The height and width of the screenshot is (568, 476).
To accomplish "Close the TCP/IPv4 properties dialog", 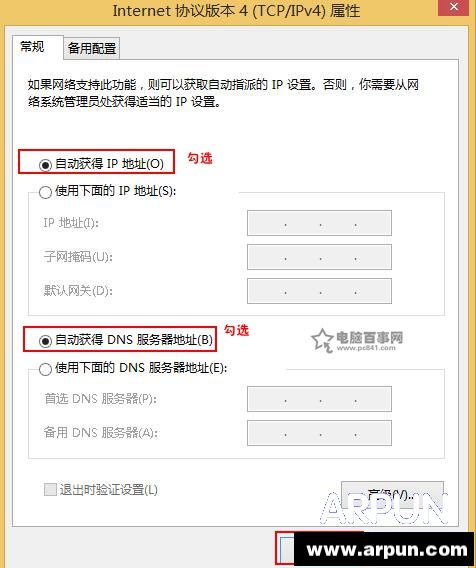I will 454,7.
